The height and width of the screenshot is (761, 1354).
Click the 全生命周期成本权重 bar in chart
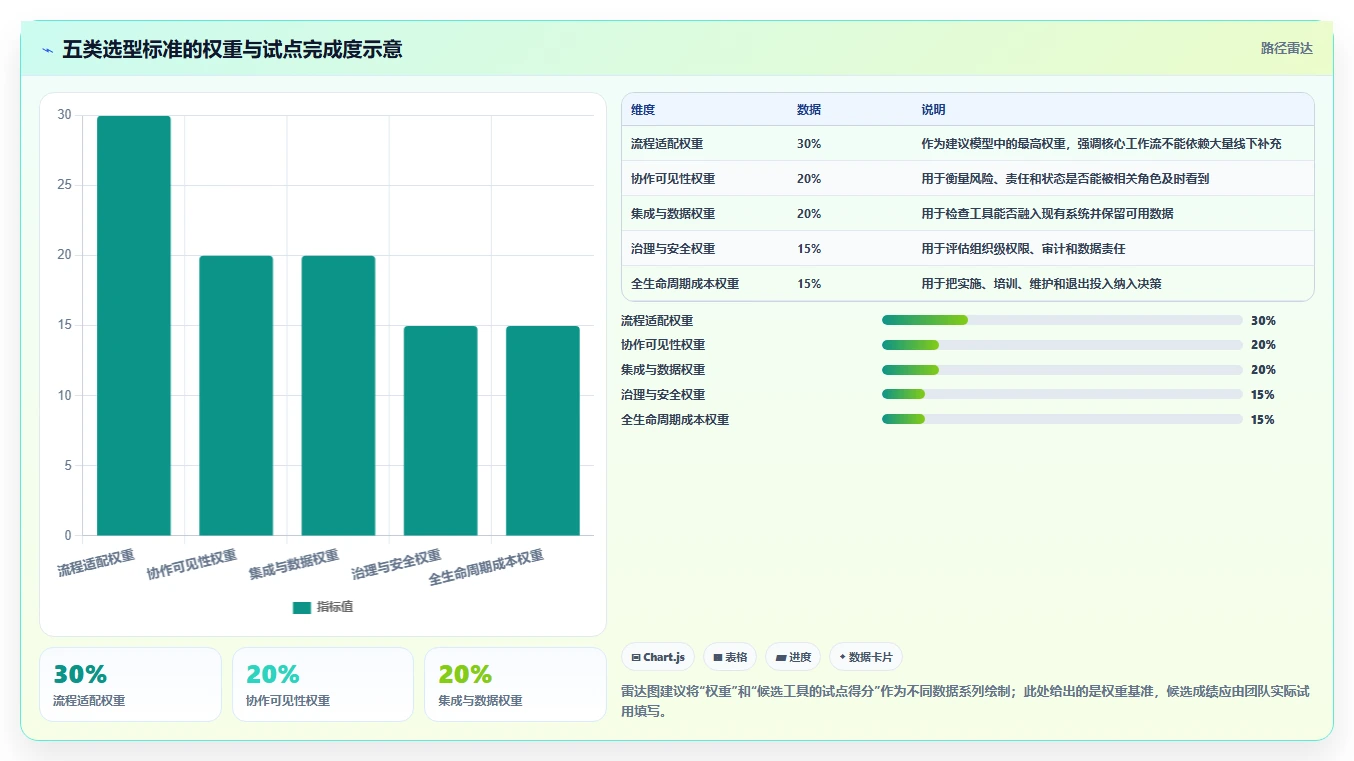pos(543,430)
